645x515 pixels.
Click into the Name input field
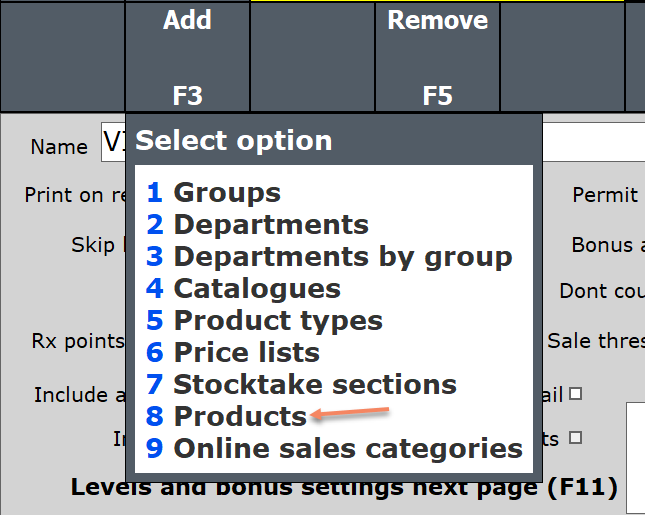pos(373,142)
